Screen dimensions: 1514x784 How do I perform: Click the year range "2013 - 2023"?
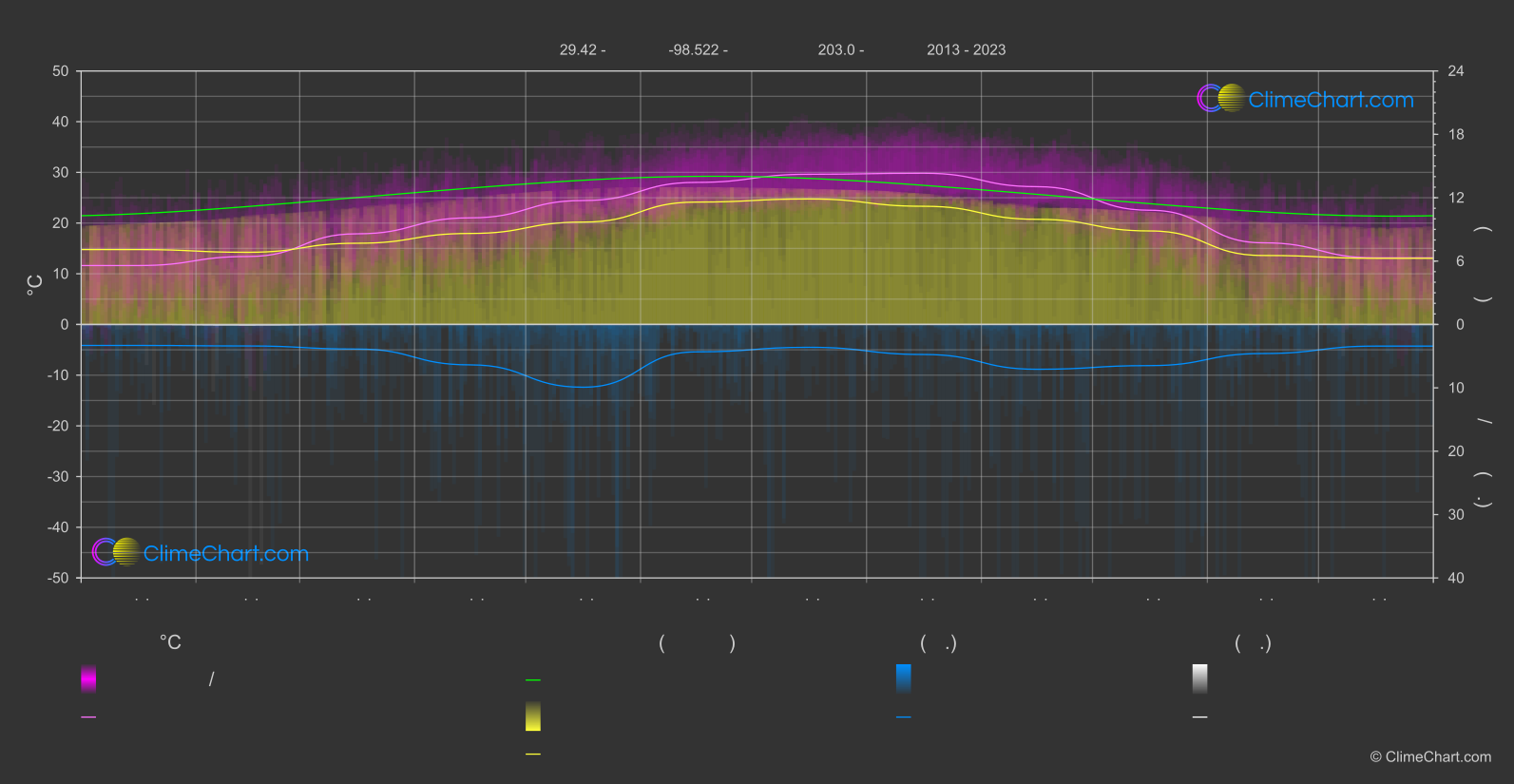pyautogui.click(x=967, y=49)
